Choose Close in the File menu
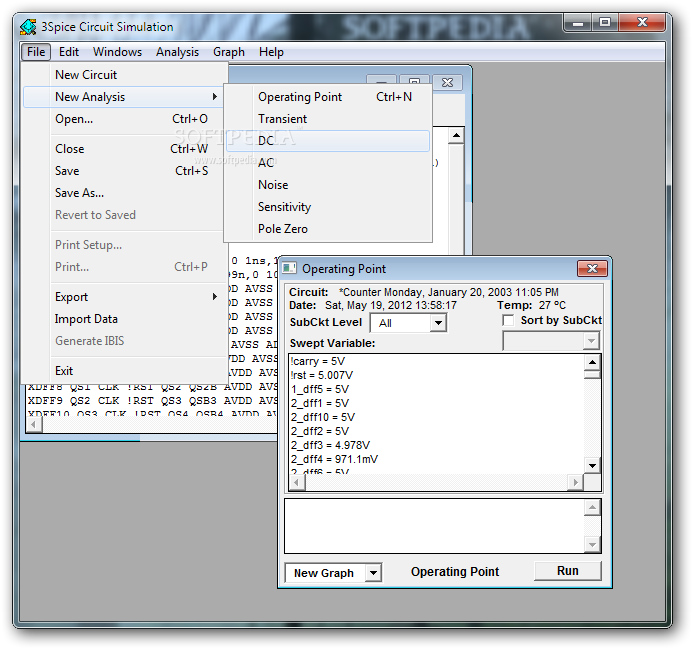The width and height of the screenshot is (693, 649). point(125,149)
